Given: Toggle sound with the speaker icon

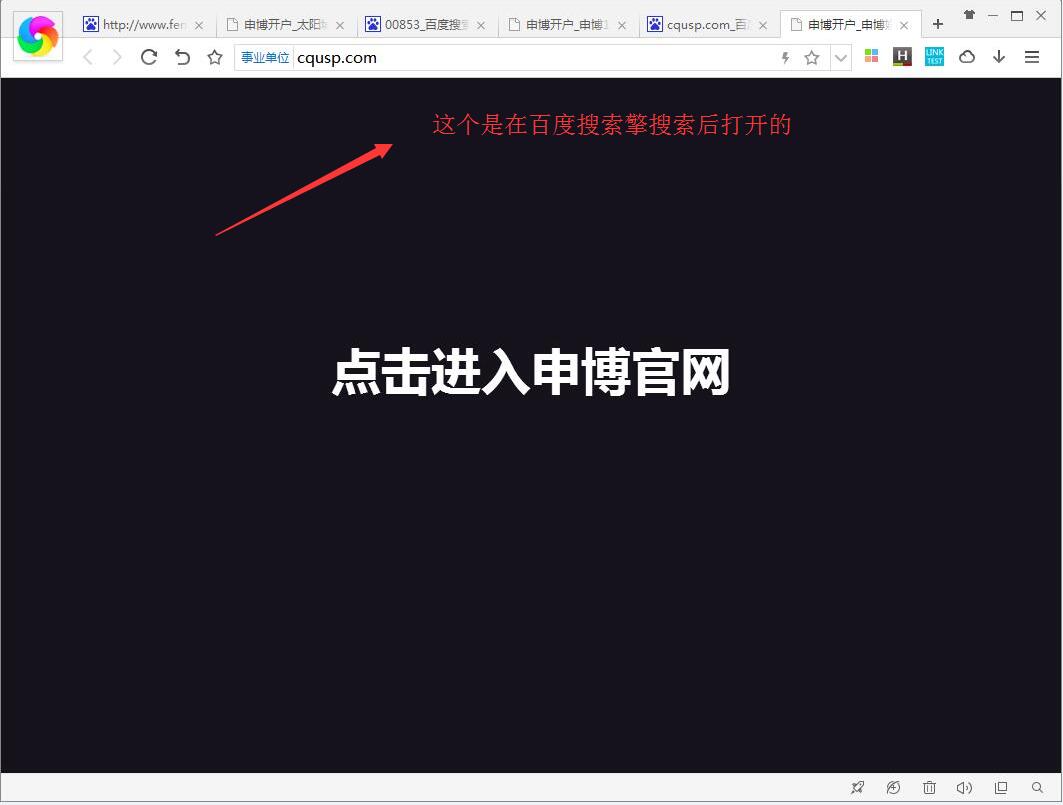Looking at the screenshot, I should click(x=964, y=788).
